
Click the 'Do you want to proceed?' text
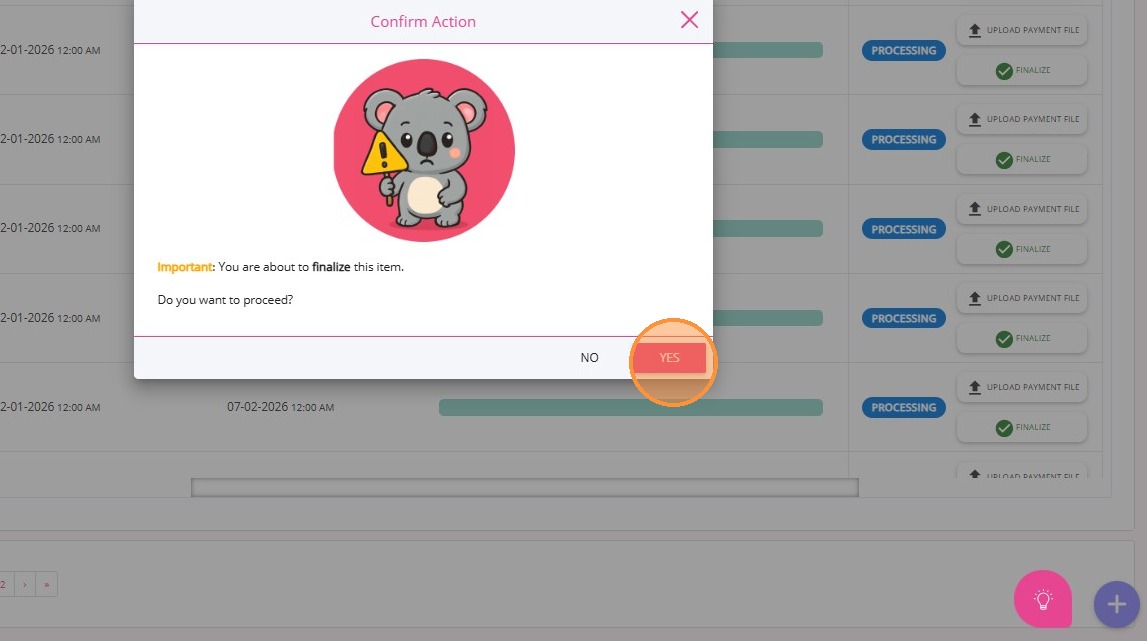click(x=225, y=300)
